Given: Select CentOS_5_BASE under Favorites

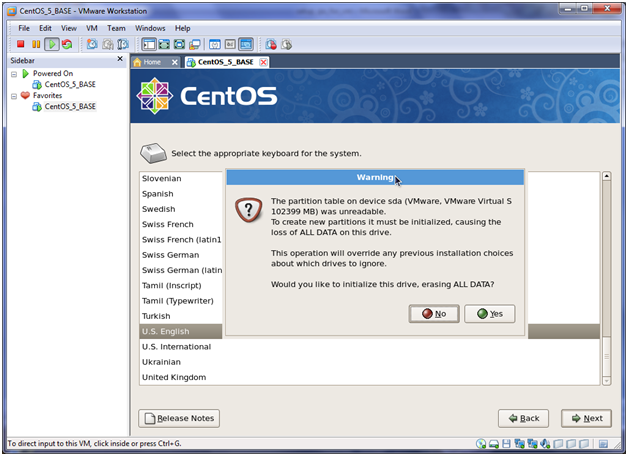Looking at the screenshot, I should [70, 106].
